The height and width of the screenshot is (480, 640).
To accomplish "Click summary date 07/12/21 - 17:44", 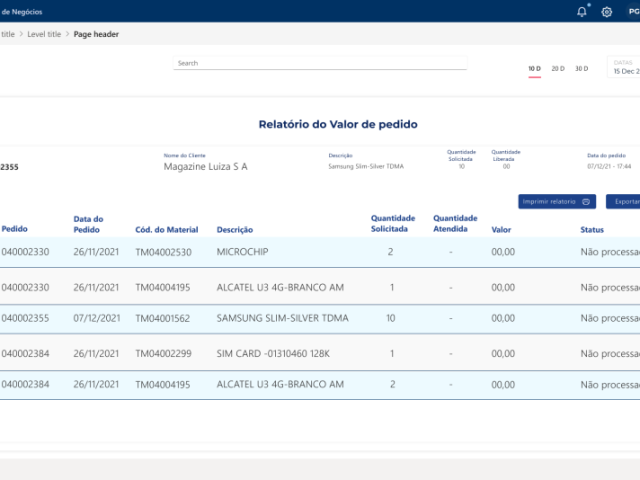I will coord(609,166).
